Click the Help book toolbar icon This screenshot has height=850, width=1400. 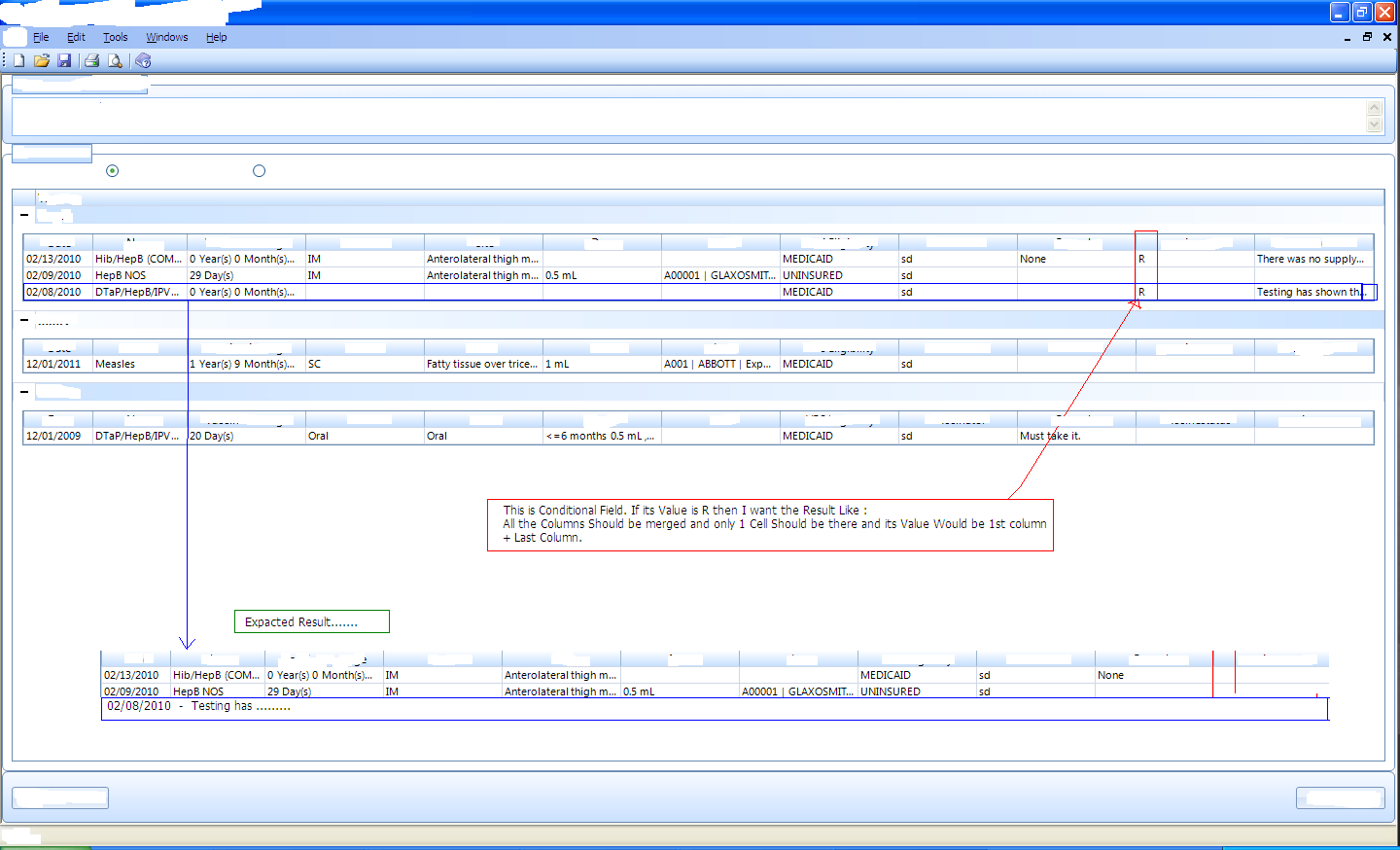[x=143, y=60]
